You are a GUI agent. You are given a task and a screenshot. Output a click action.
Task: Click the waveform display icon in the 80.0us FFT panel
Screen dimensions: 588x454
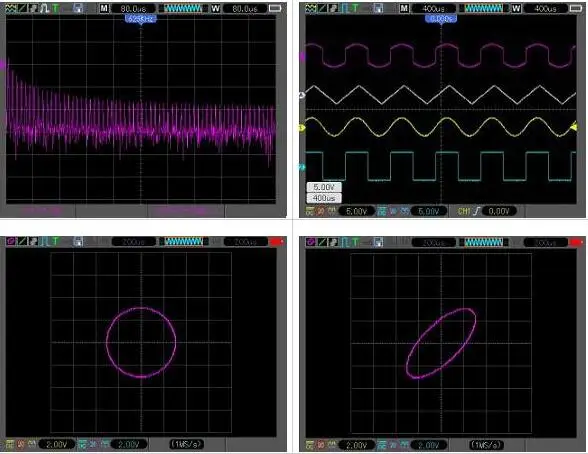click(x=11, y=8)
